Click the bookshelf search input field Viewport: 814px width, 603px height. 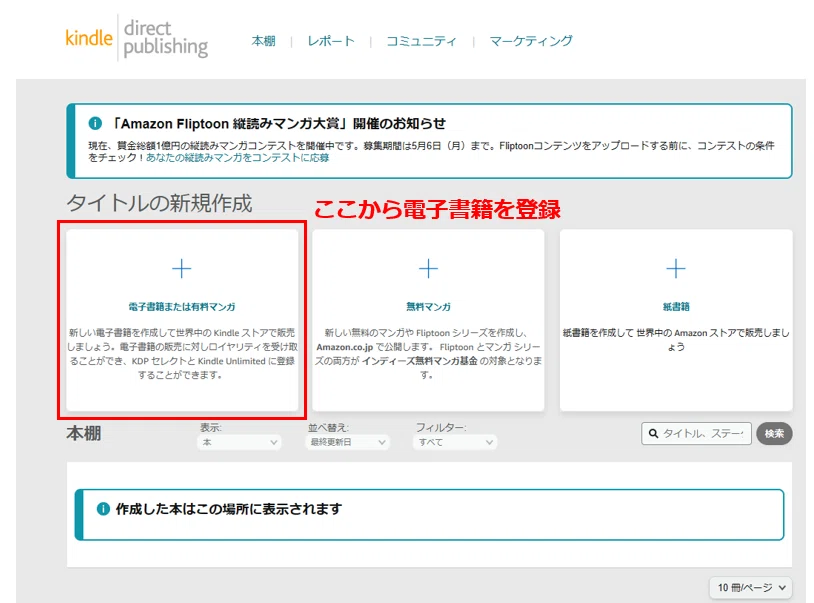(696, 433)
